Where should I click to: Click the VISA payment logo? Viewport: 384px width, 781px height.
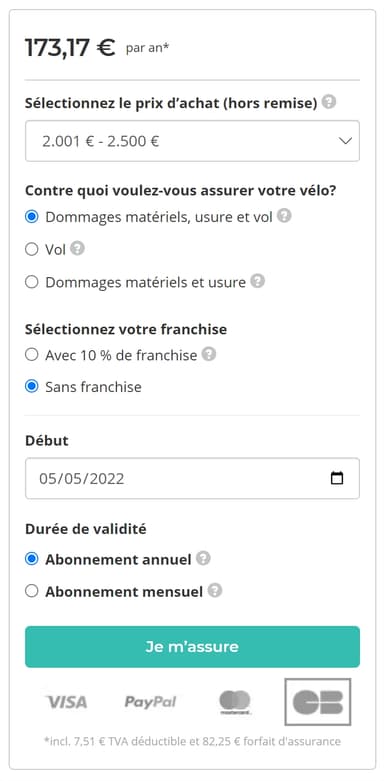(x=67, y=702)
